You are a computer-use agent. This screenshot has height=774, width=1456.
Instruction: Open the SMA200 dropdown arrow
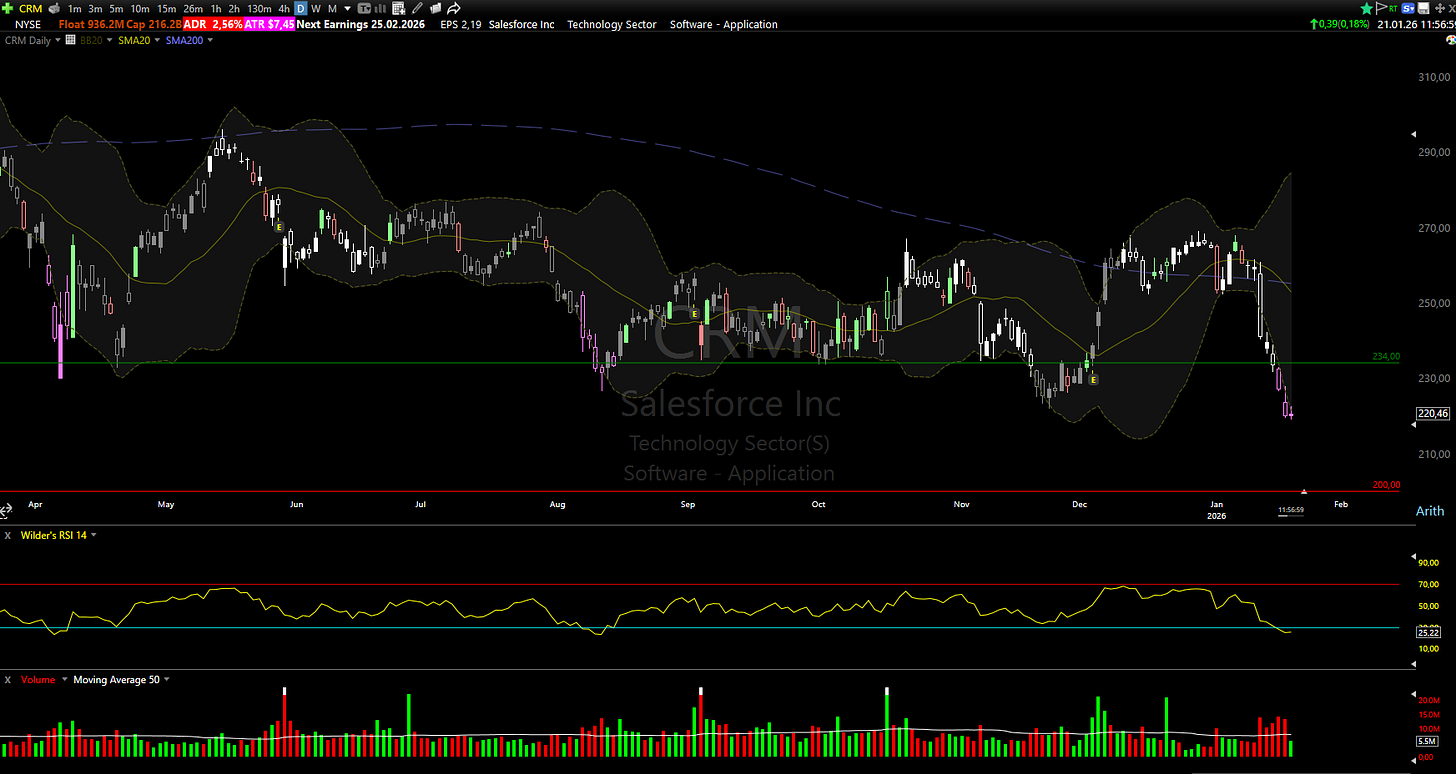coord(210,40)
